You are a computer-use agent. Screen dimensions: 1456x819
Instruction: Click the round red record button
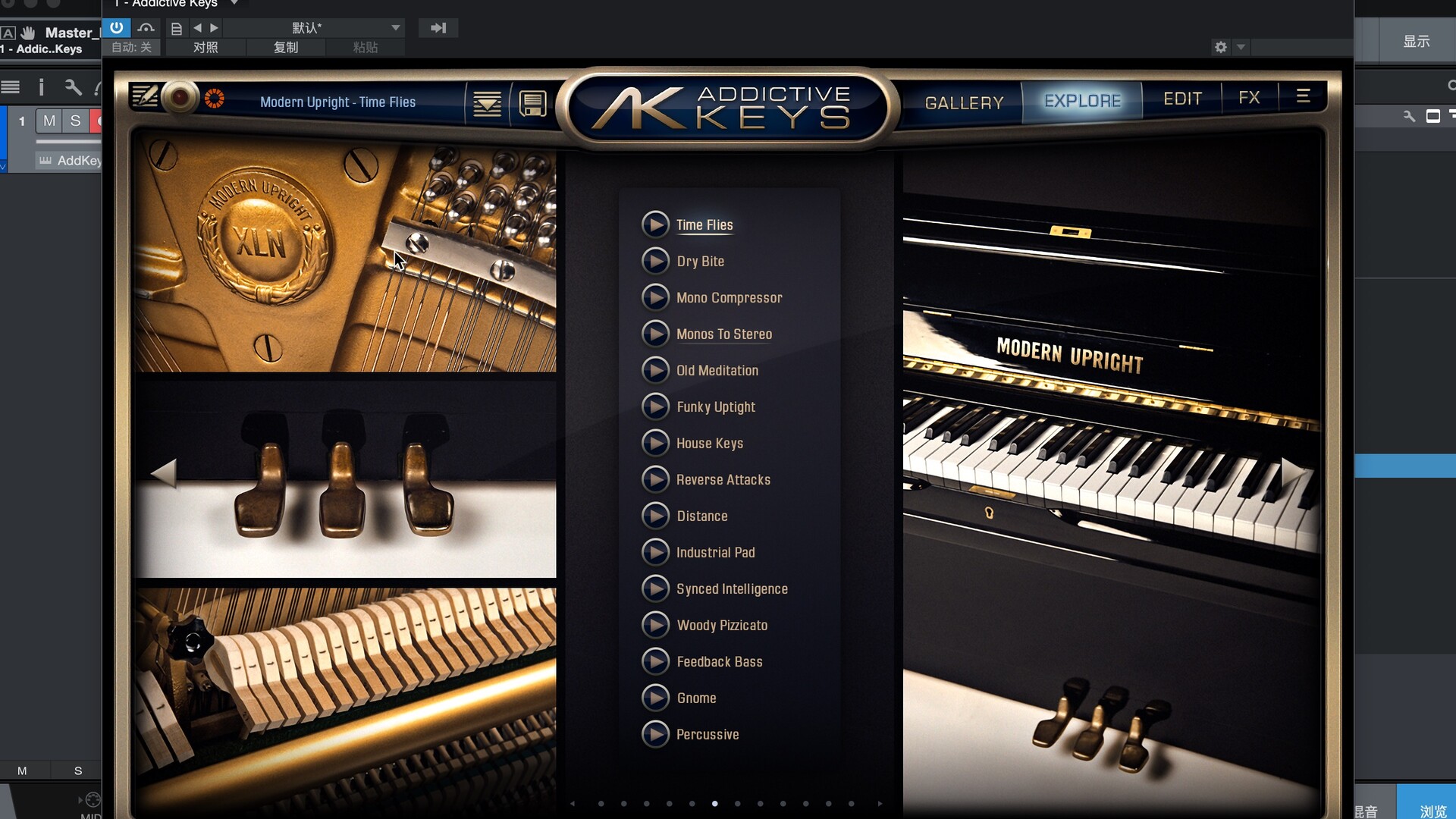click(x=180, y=97)
